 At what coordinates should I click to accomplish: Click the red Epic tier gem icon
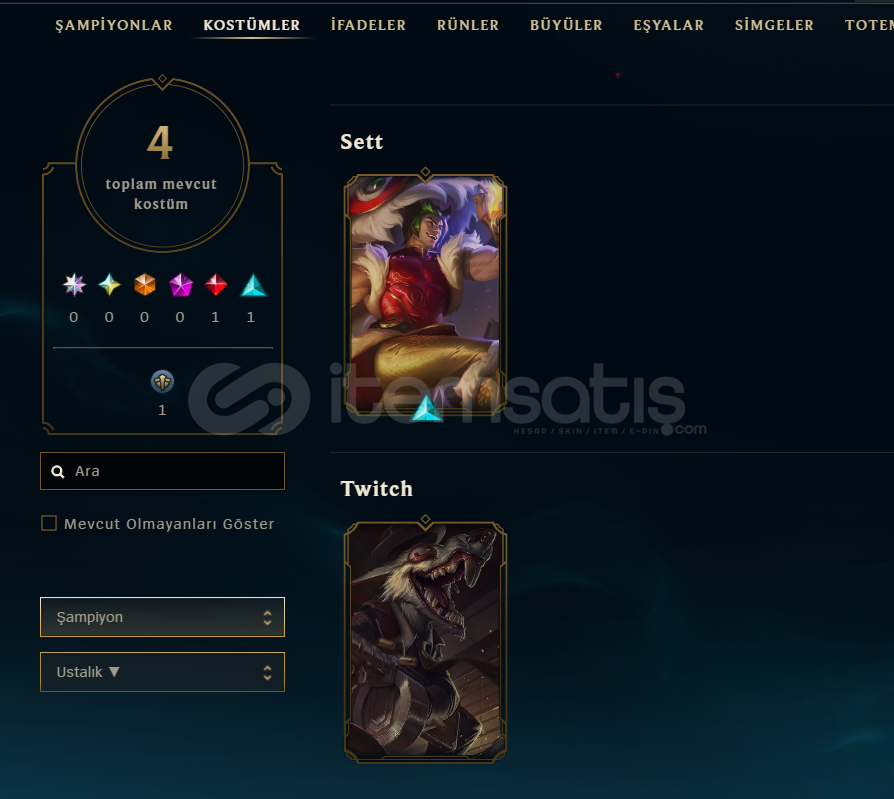pos(216,284)
